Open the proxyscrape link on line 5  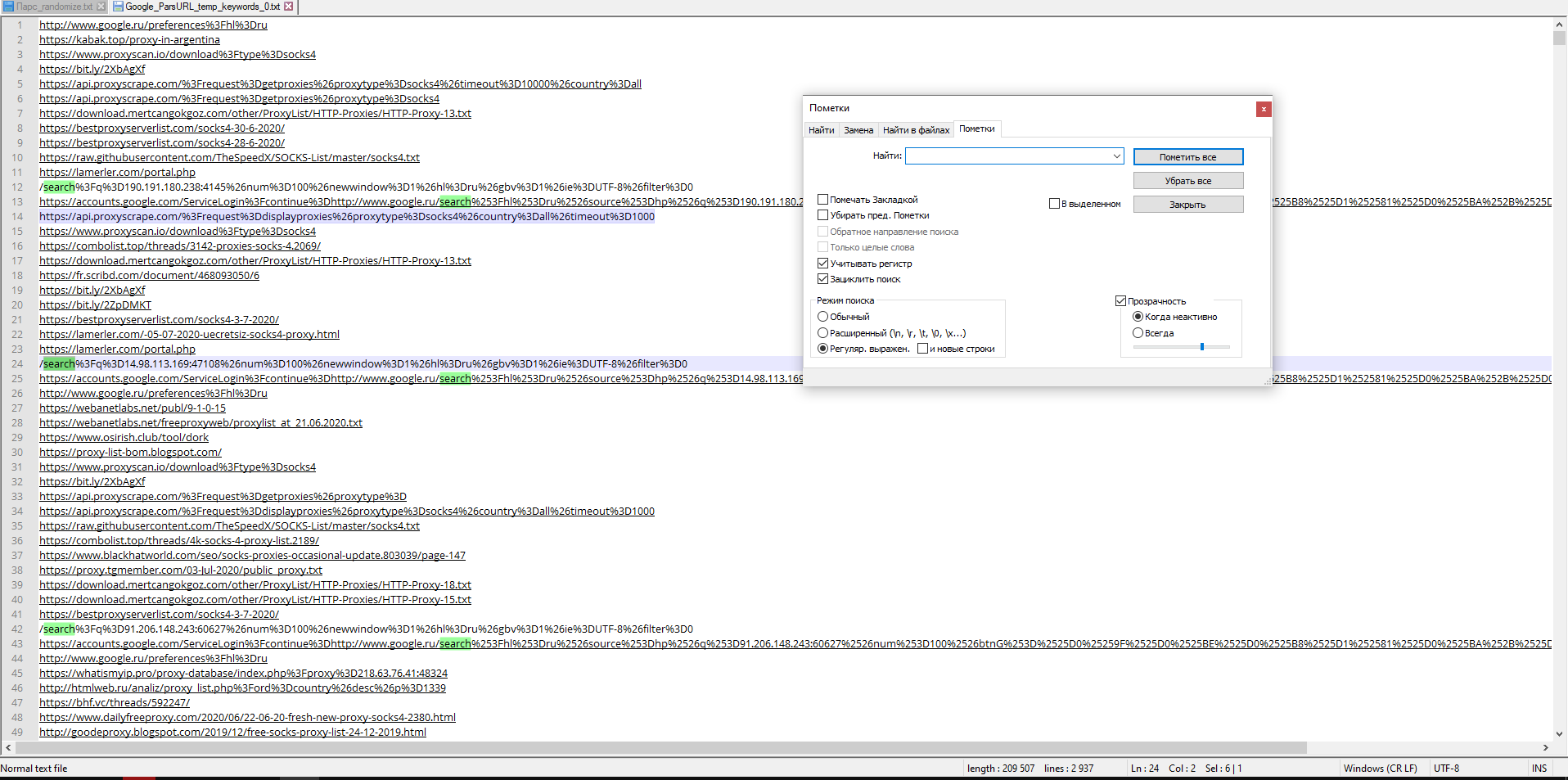340,84
